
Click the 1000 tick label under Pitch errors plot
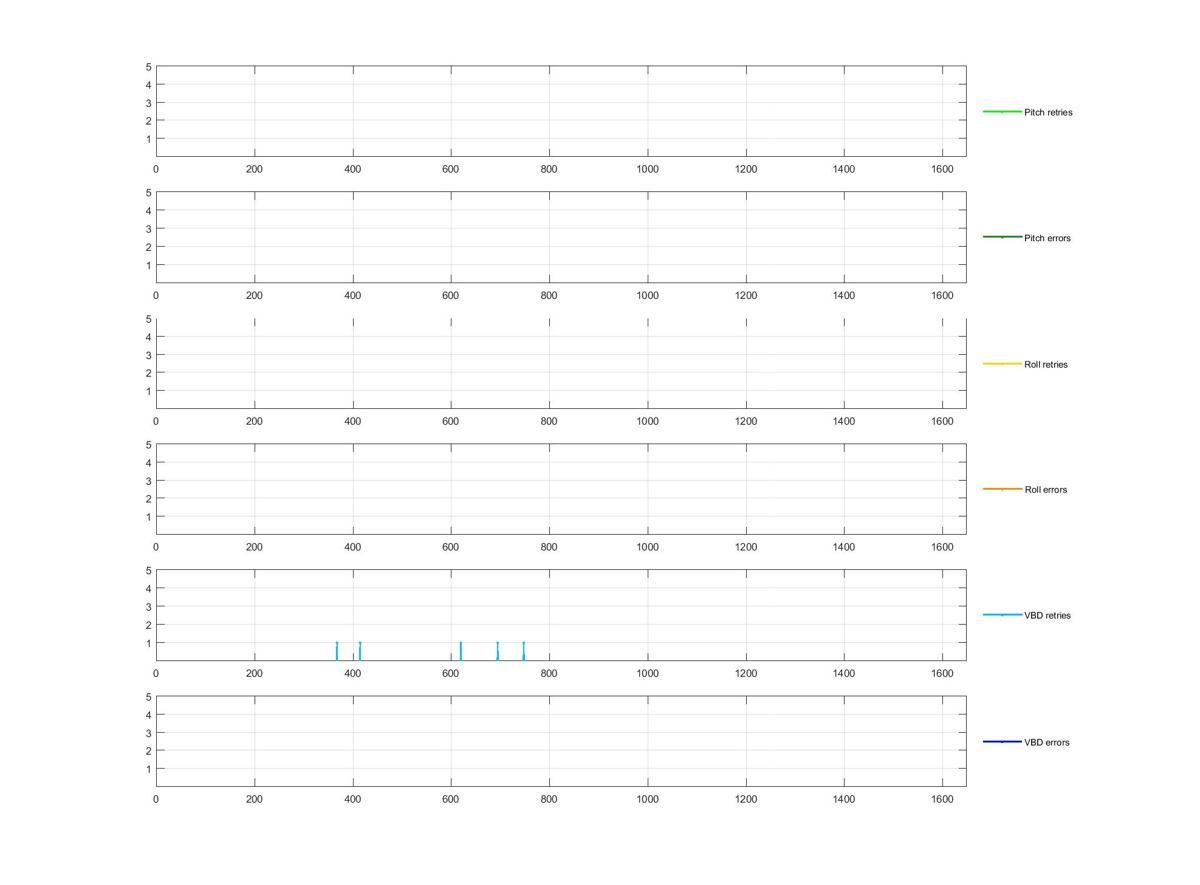pyautogui.click(x=647, y=296)
